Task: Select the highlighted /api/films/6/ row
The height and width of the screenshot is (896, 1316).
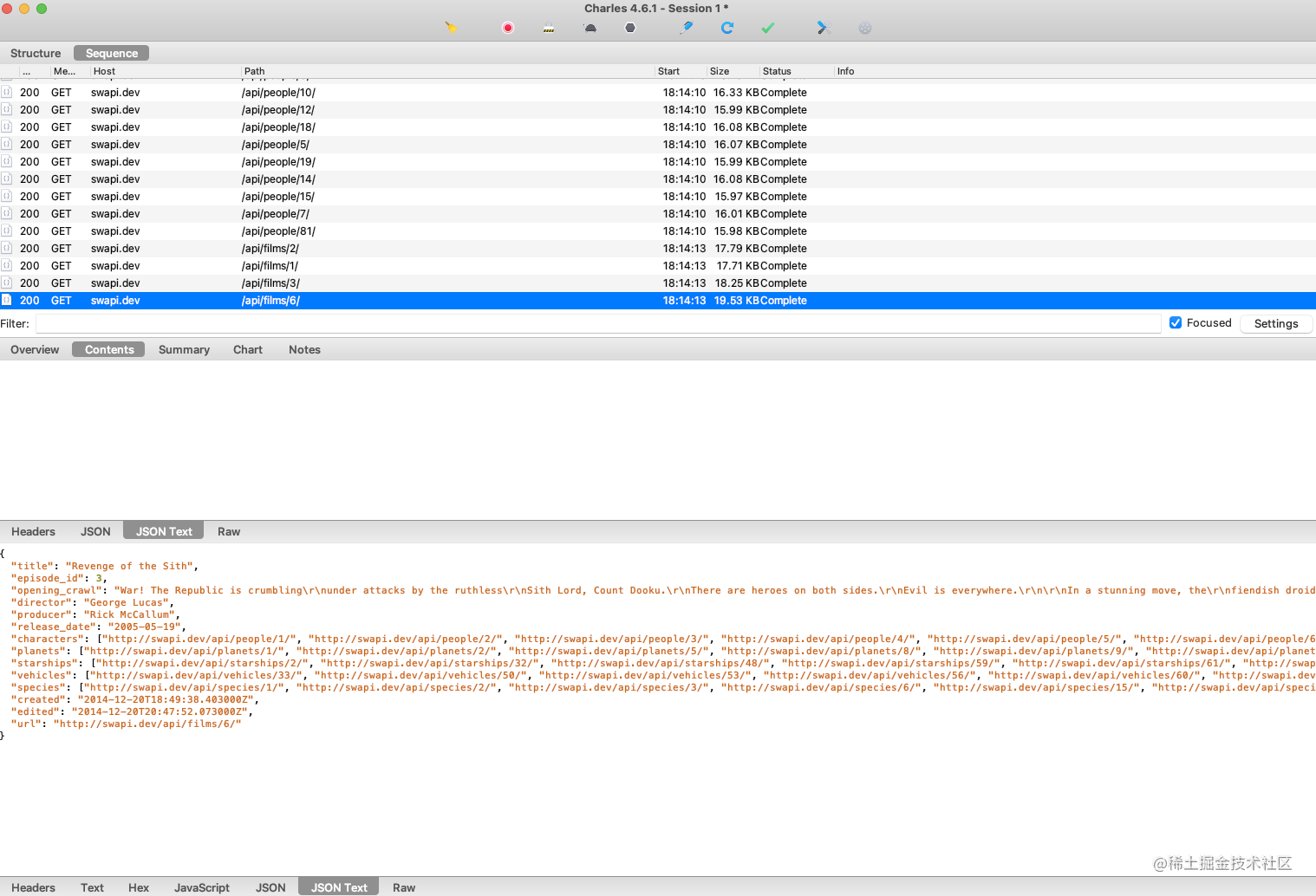Action: (x=658, y=300)
